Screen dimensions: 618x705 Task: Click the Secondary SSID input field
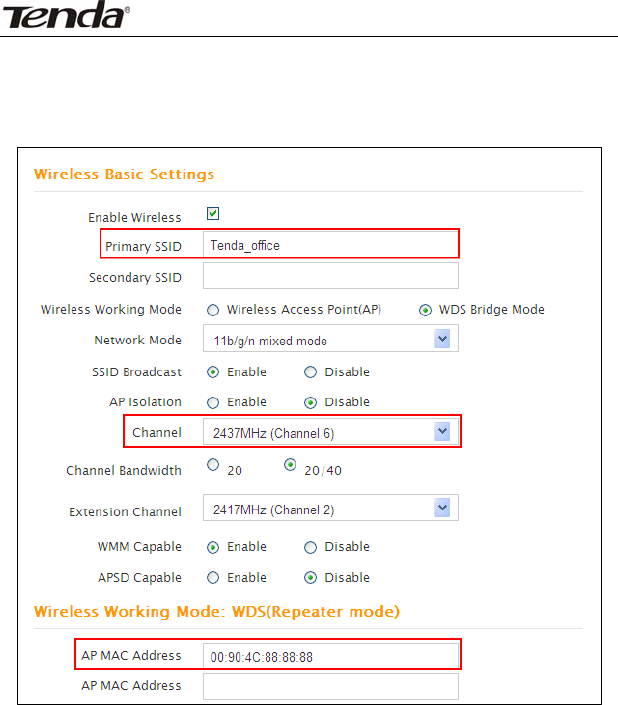tap(330, 276)
